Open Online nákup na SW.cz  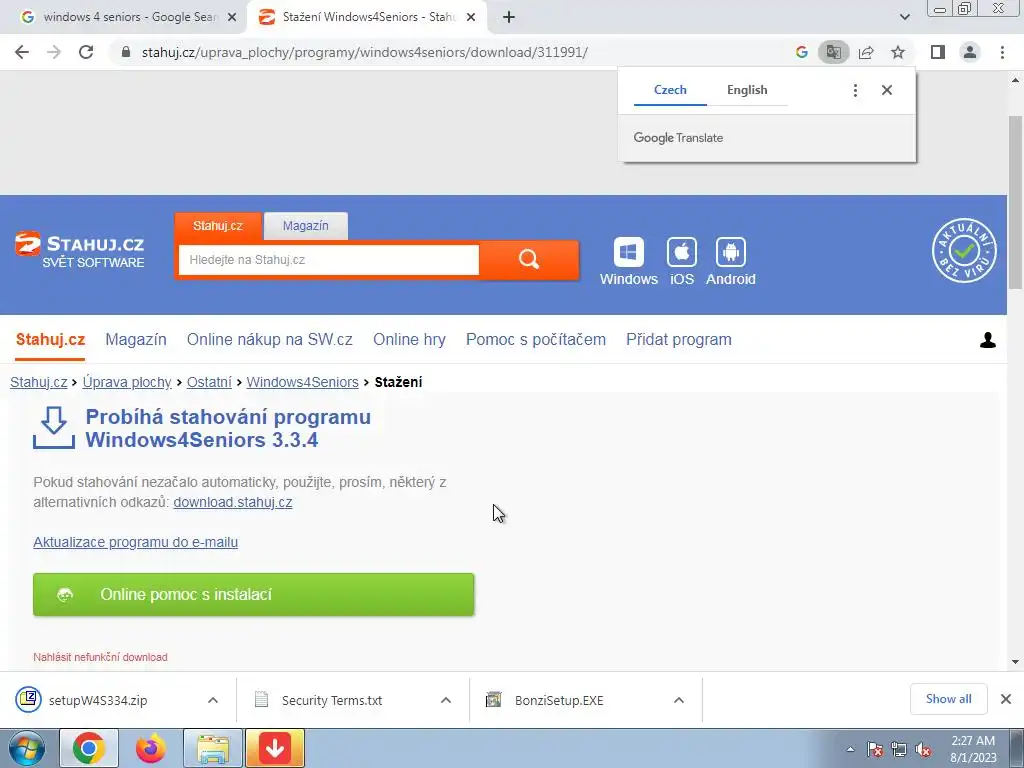[x=270, y=340]
